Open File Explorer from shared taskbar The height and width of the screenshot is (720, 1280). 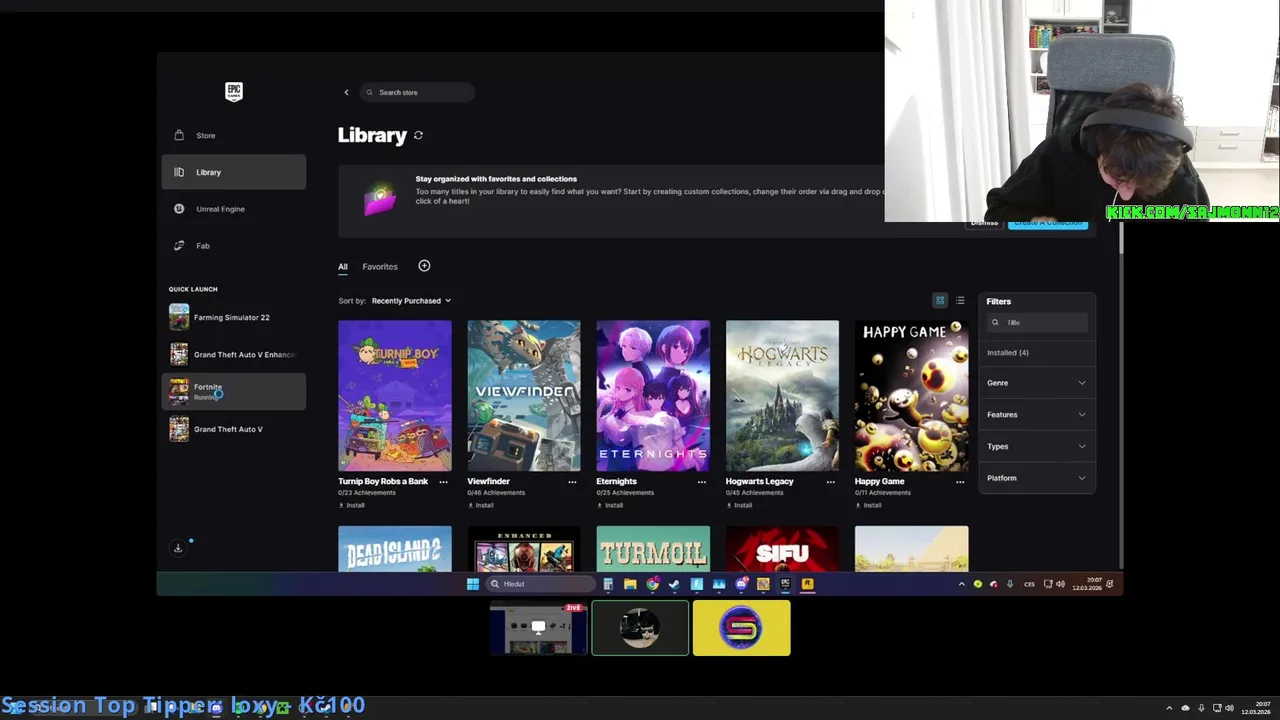point(630,584)
